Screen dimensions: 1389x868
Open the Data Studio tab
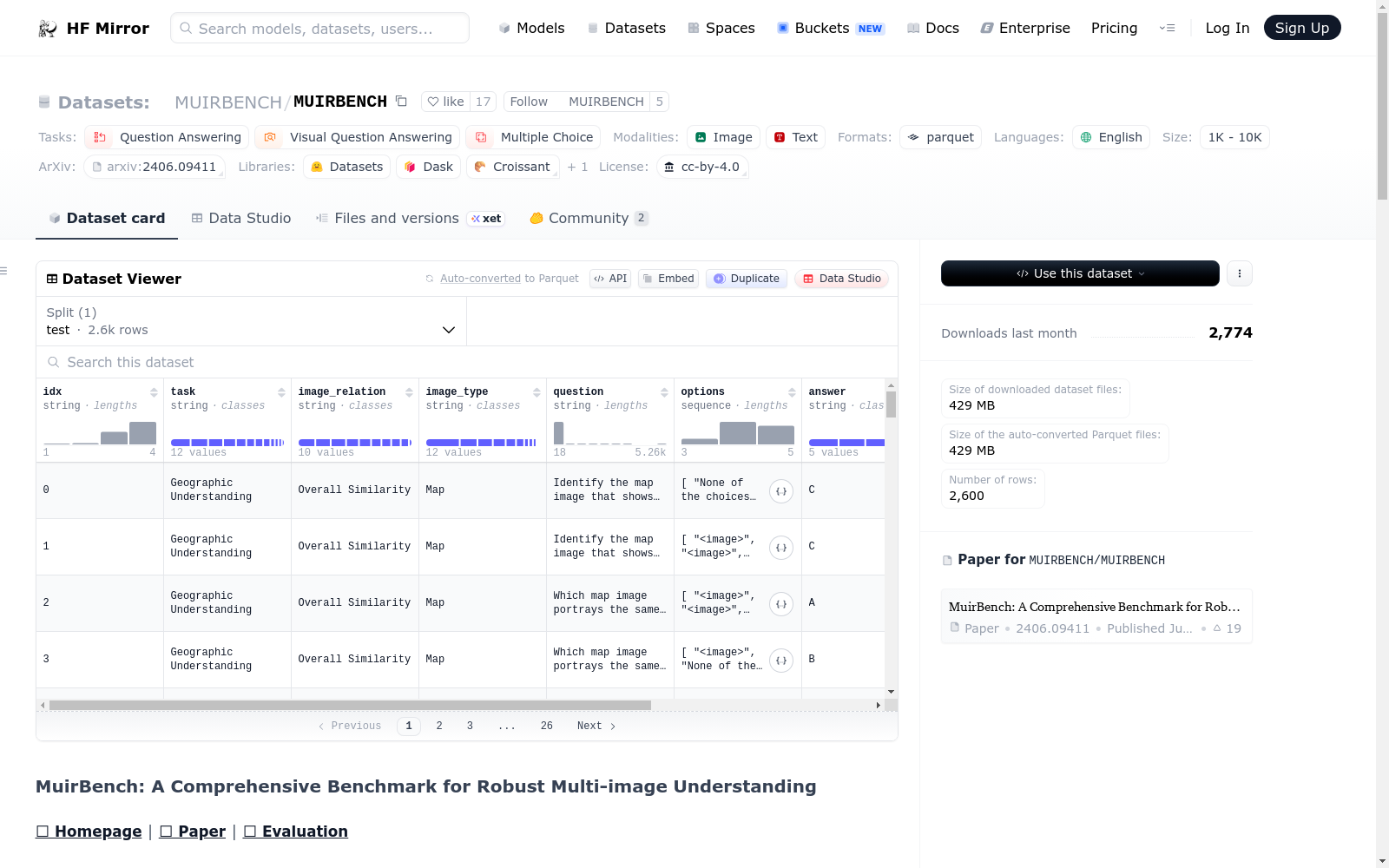(x=240, y=219)
